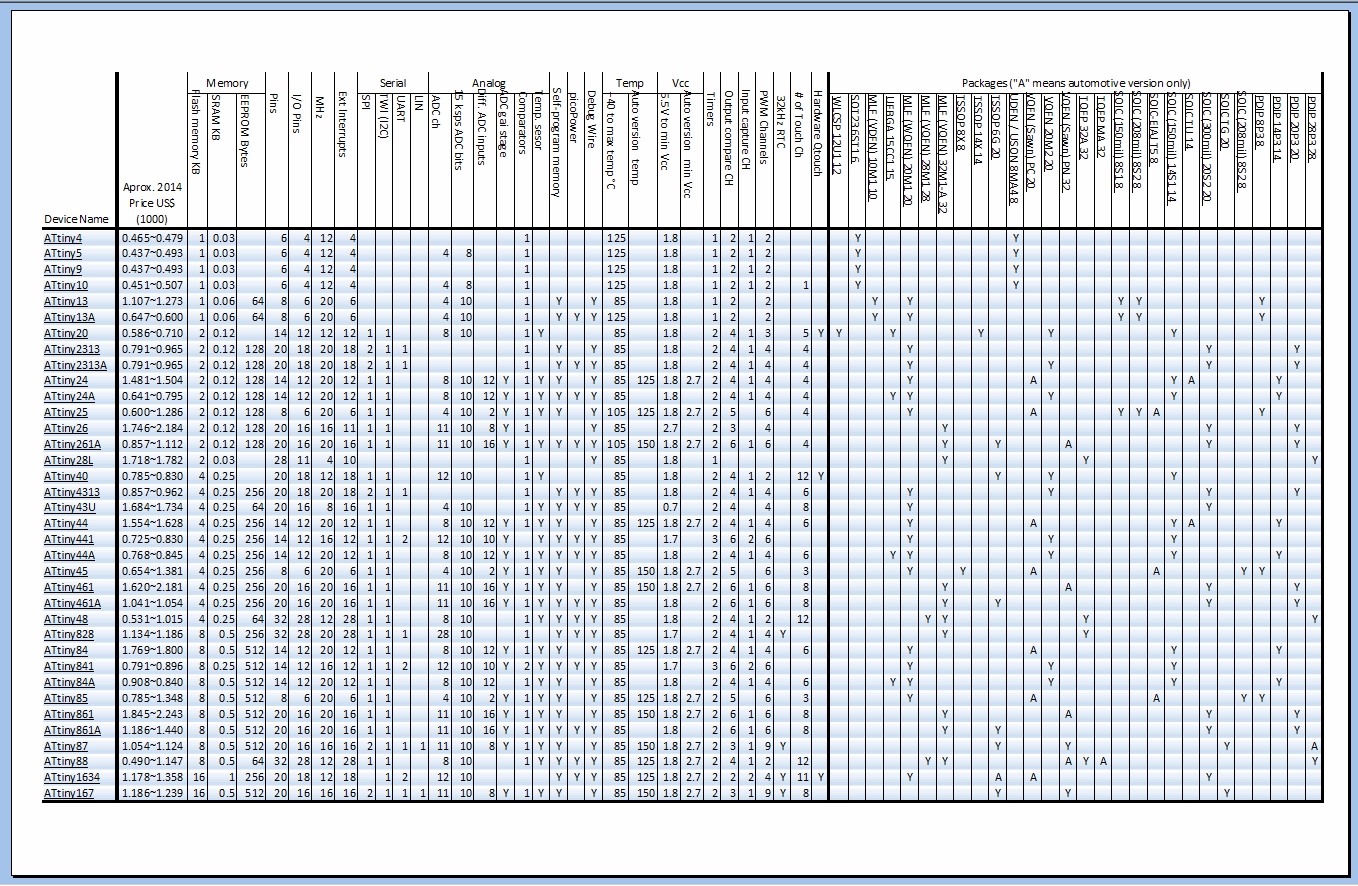Screen dimensions: 1358x886
Task: Open the PDIP 28P3 28 package link
Action: (1312, 128)
